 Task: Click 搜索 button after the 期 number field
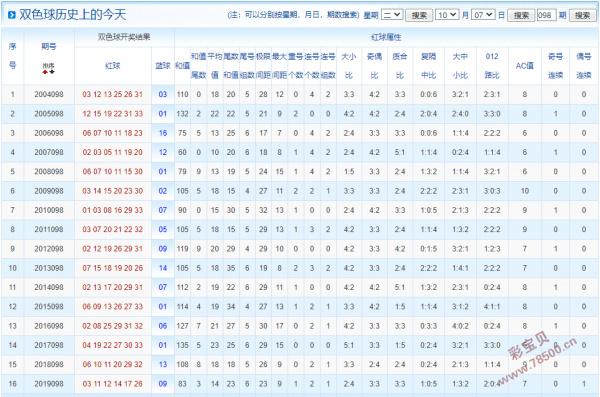click(x=582, y=15)
